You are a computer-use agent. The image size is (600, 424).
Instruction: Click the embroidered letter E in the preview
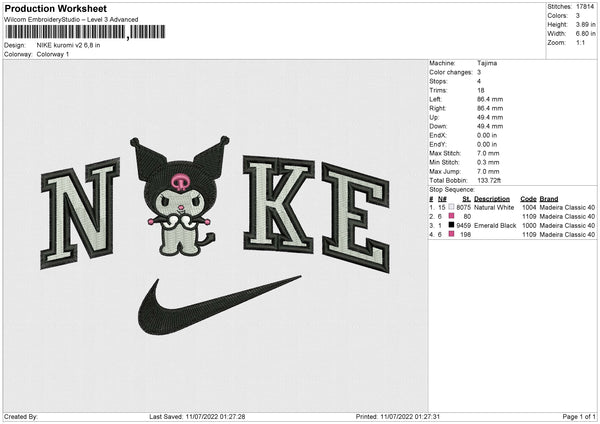click(356, 217)
